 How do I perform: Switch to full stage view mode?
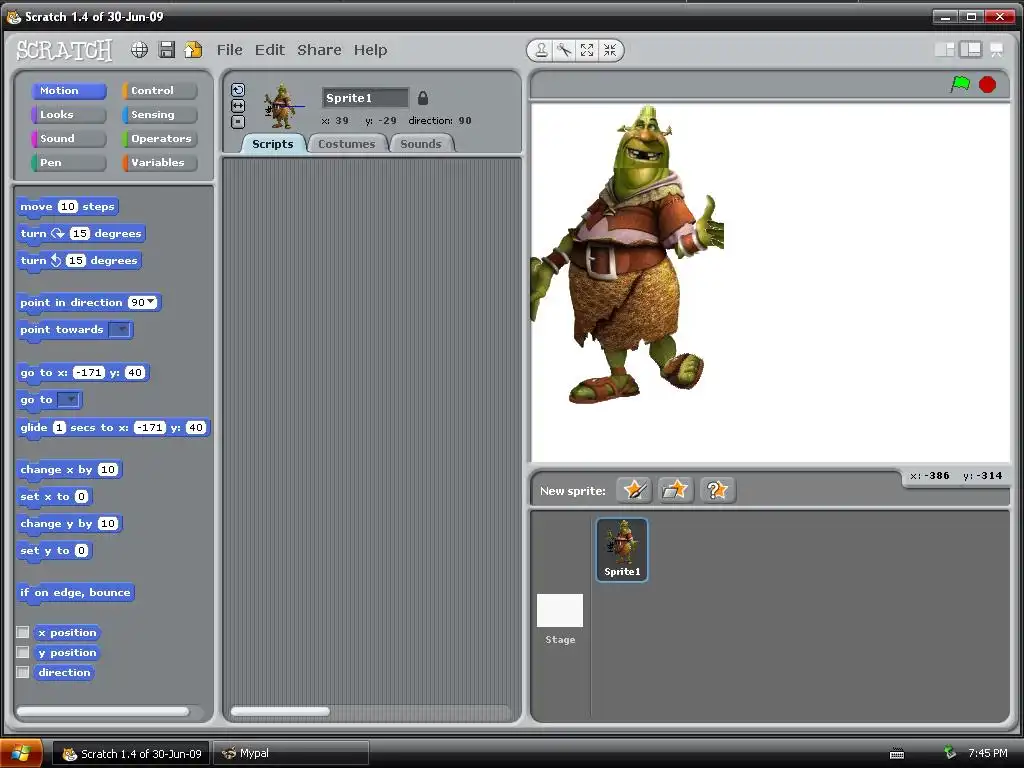click(x=970, y=50)
